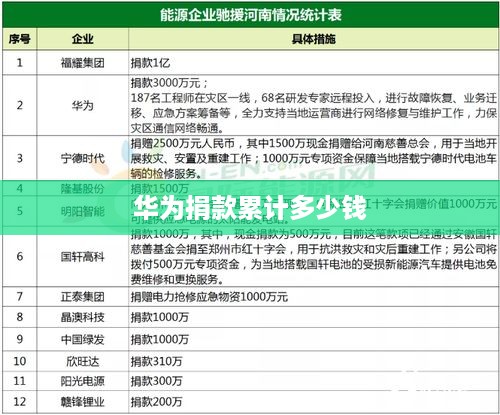
Task: Click serial number 6 beside 国轩高科
Action: [x=19, y=256]
